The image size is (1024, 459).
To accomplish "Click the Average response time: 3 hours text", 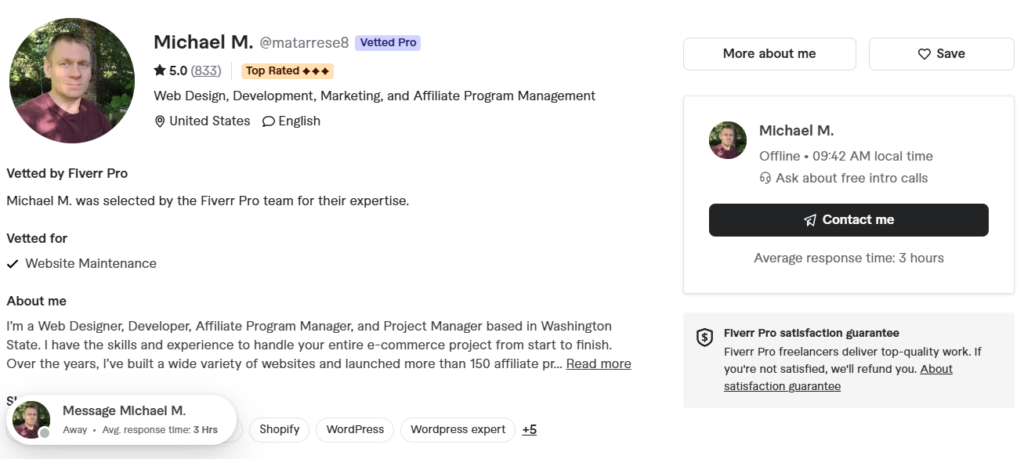I will [x=849, y=258].
